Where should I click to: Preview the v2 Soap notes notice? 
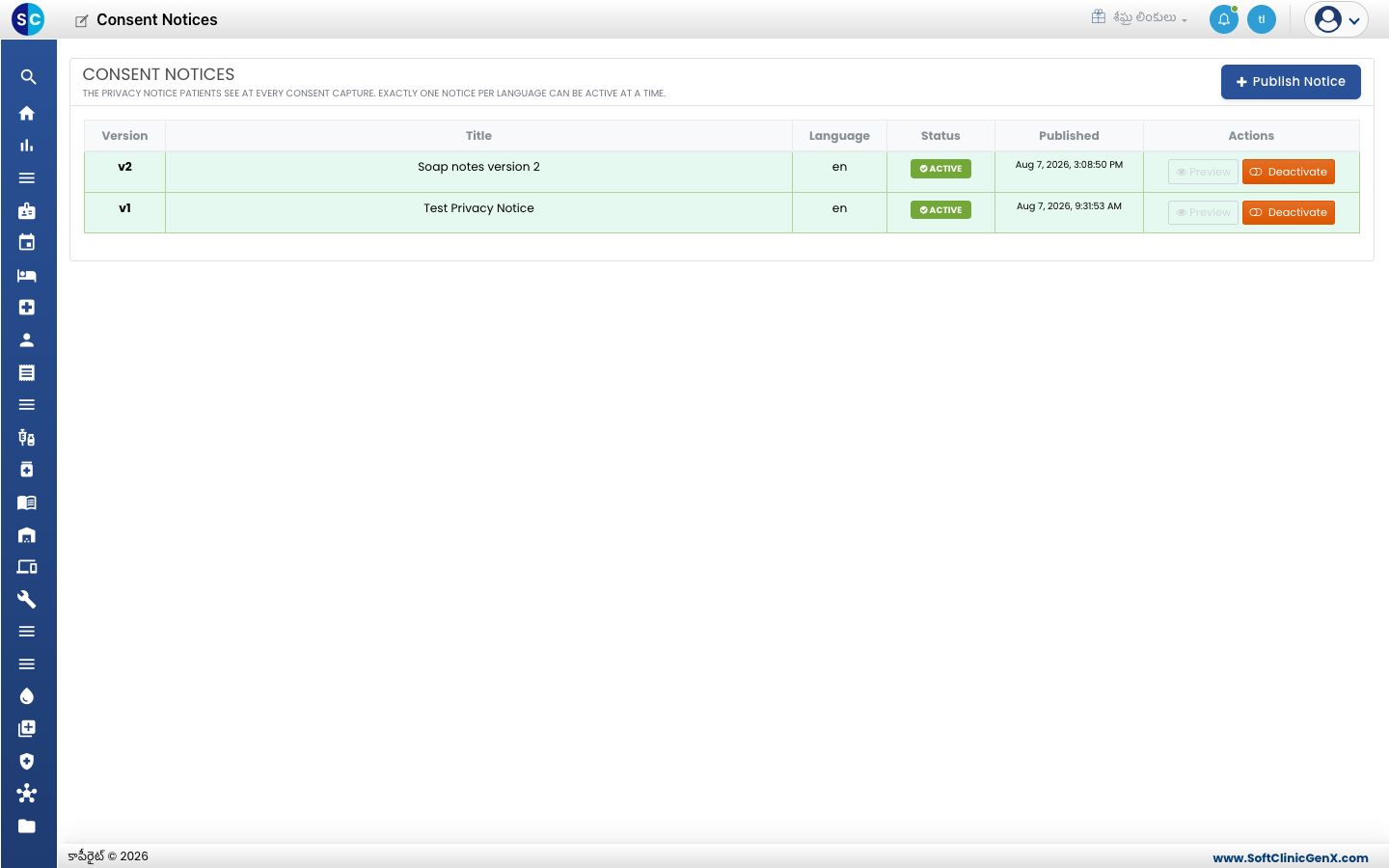tap(1203, 172)
